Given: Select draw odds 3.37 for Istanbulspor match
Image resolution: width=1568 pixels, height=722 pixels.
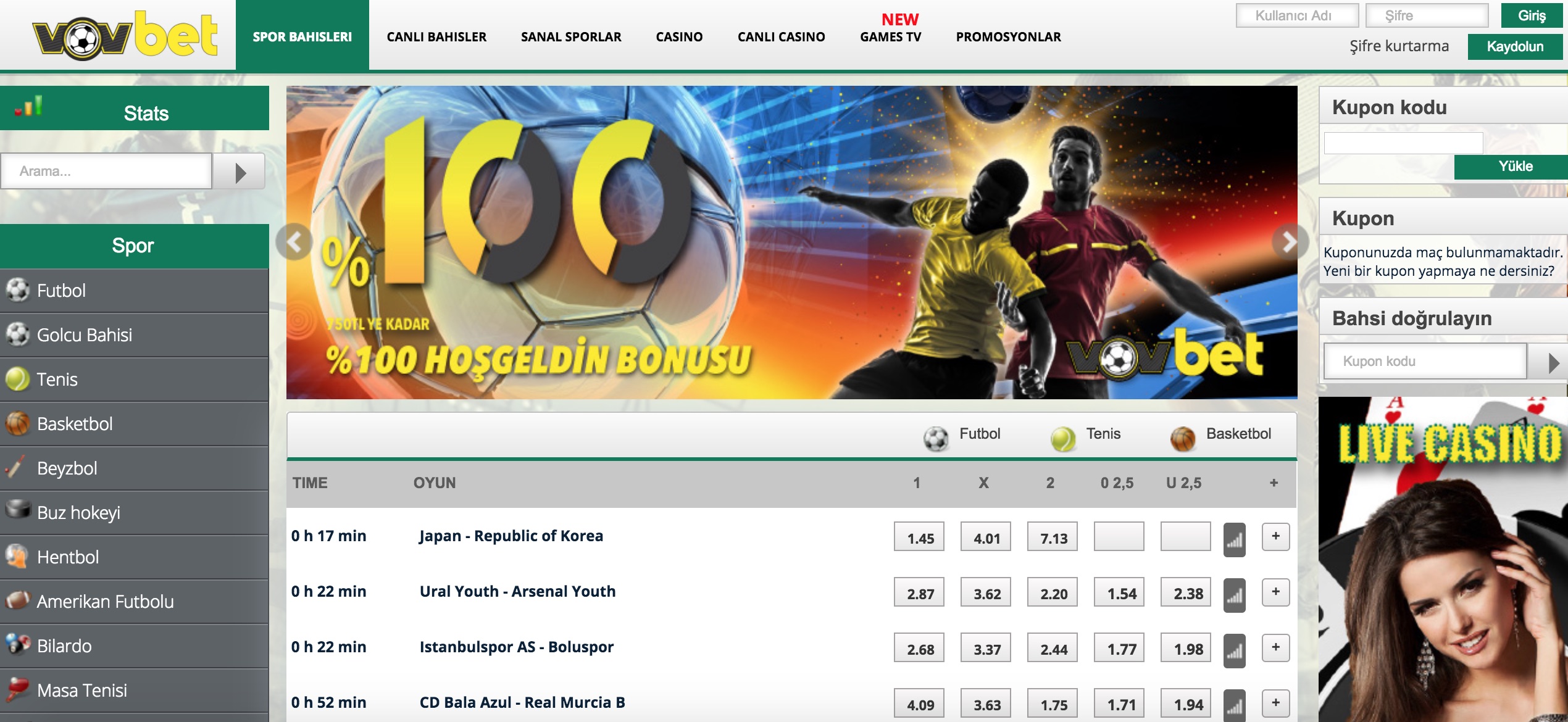Looking at the screenshot, I should (986, 649).
